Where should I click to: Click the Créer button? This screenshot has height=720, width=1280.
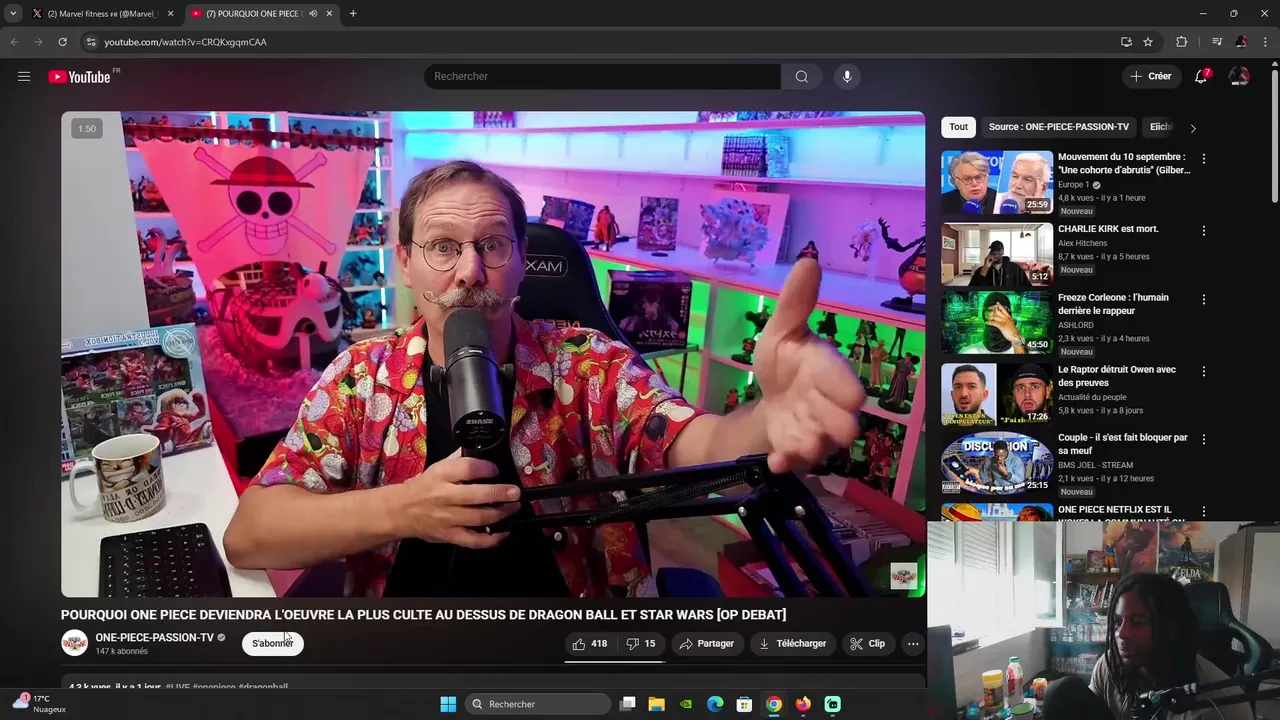(1150, 76)
